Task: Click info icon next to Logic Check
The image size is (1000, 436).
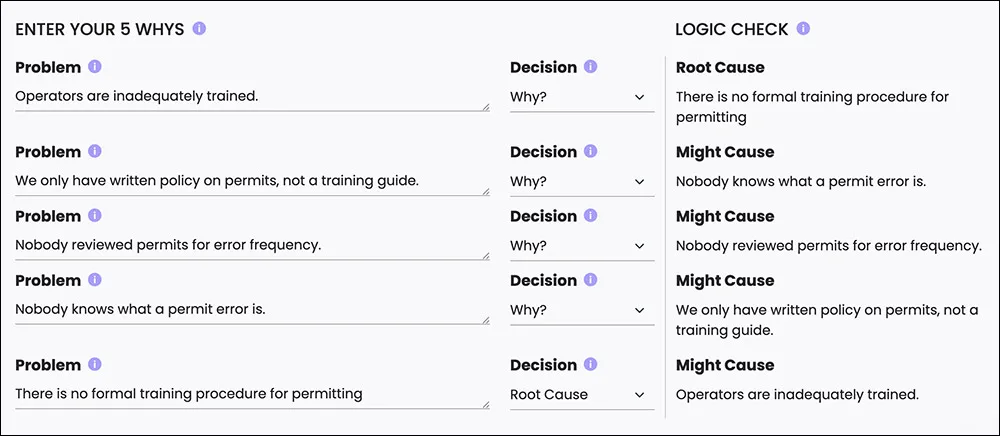Action: (803, 29)
